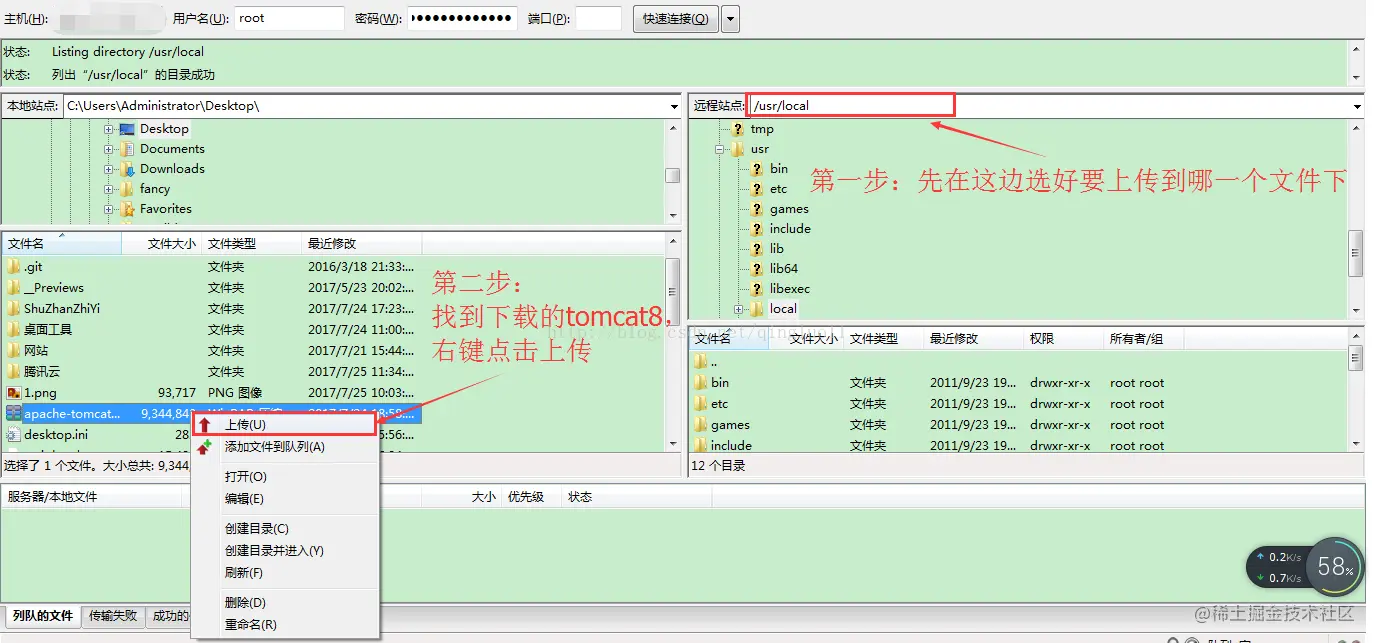This screenshot has width=1374, height=643.
Task: Click the etc folder icon in remote list
Action: pos(700,404)
